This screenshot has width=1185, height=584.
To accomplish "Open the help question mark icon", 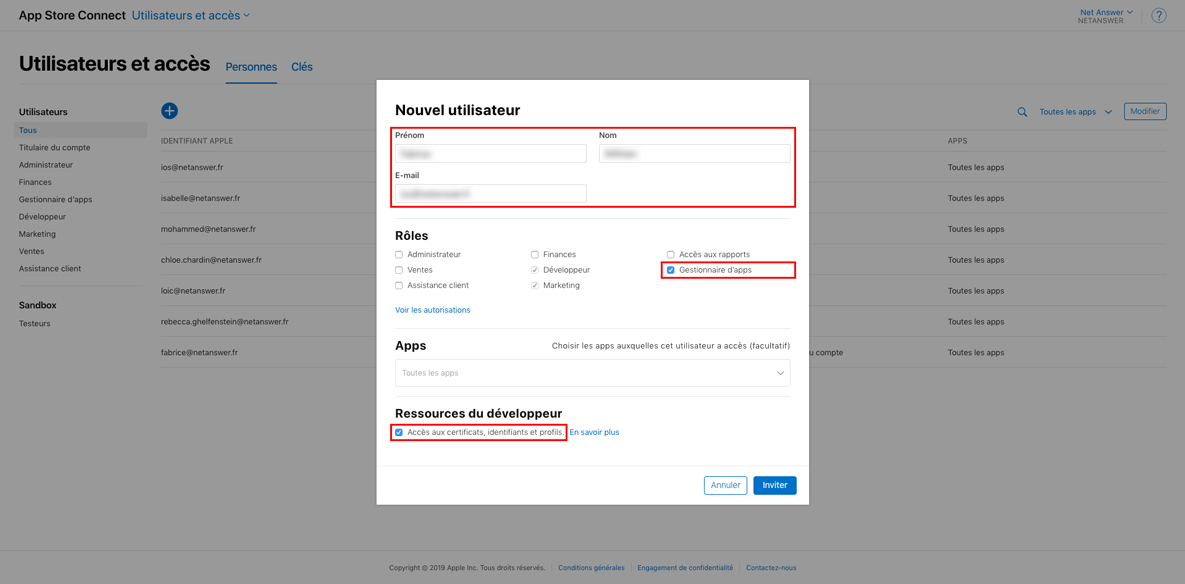I will pos(1159,16).
